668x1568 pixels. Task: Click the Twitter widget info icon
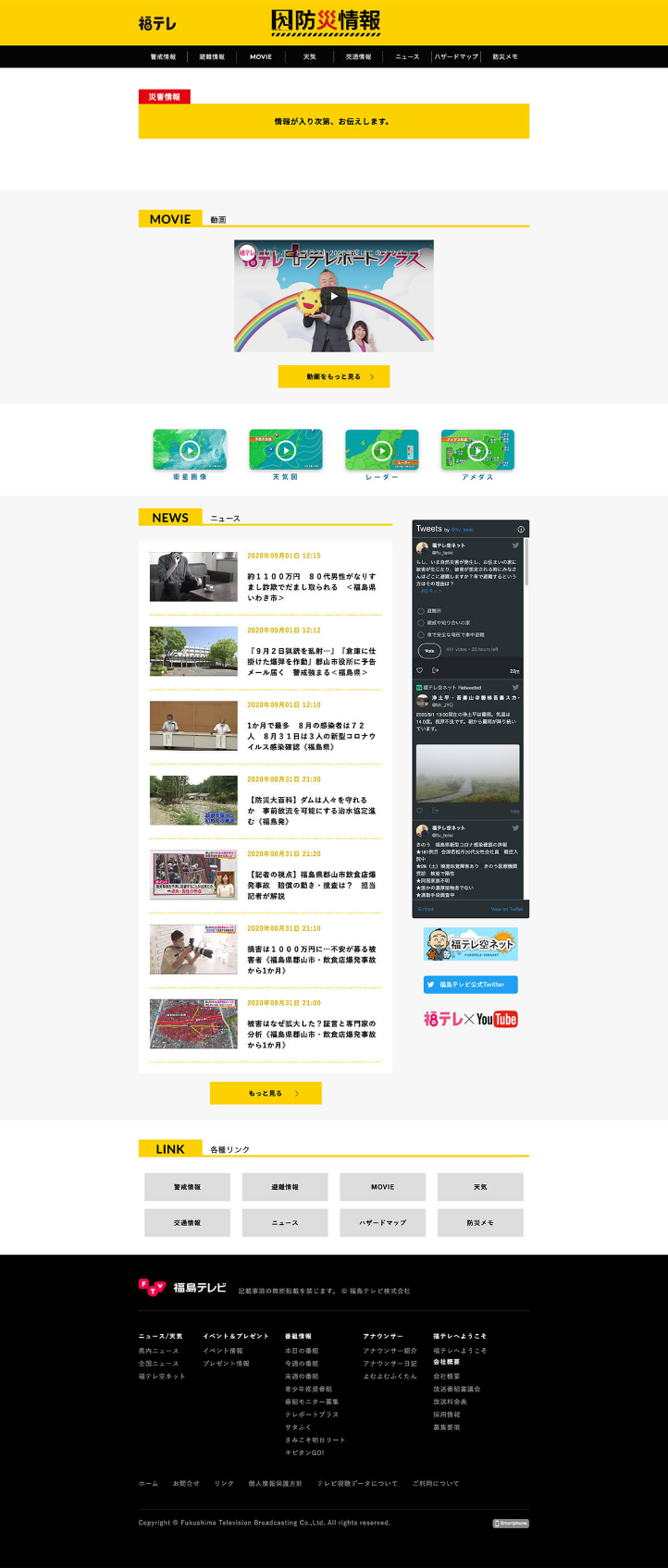521,529
